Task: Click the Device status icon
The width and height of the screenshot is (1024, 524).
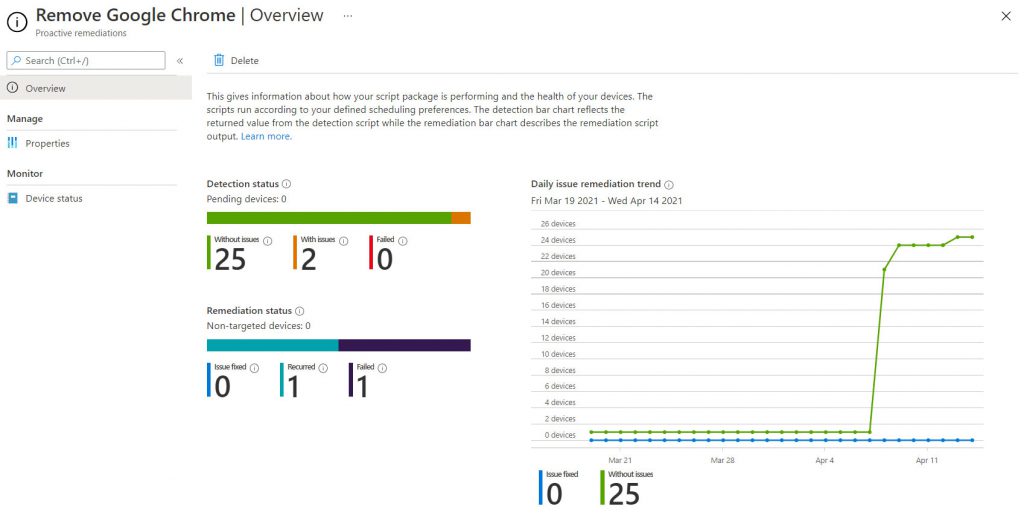Action: tap(12, 198)
